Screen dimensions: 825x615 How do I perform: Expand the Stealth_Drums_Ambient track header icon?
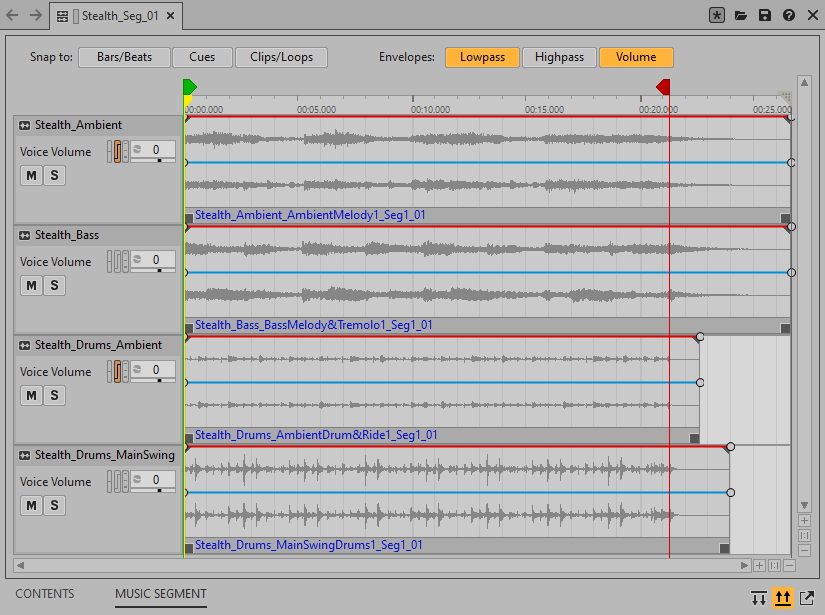pyautogui.click(x=24, y=345)
